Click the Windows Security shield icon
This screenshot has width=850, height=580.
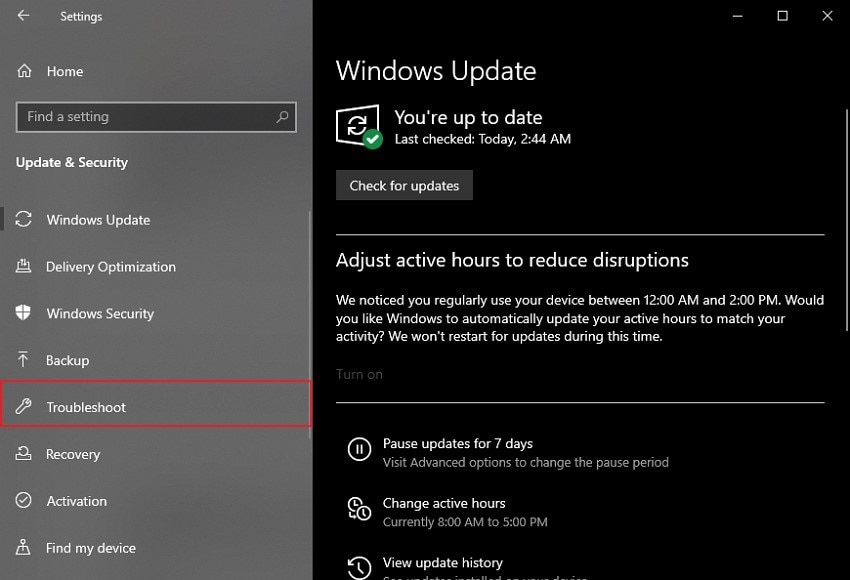tap(23, 313)
